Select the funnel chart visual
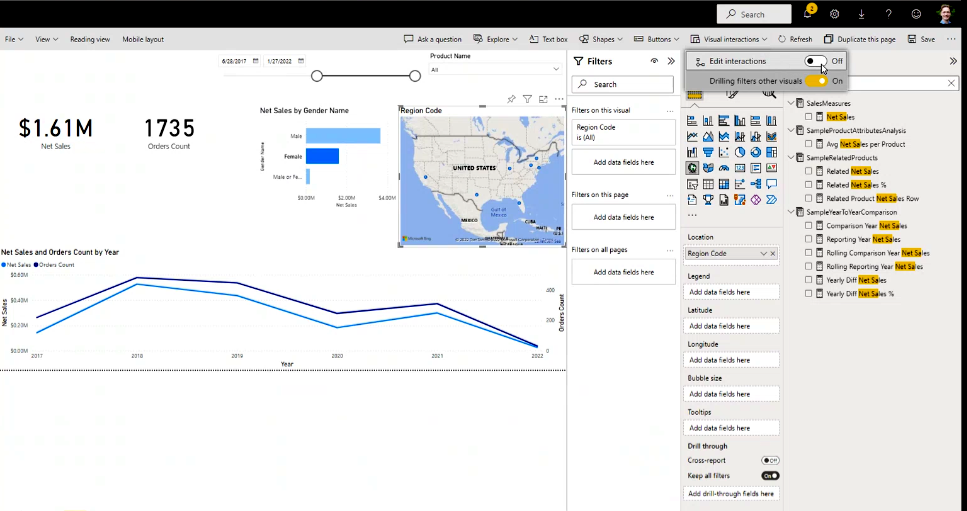Image resolution: width=967 pixels, height=511 pixels. (708, 152)
